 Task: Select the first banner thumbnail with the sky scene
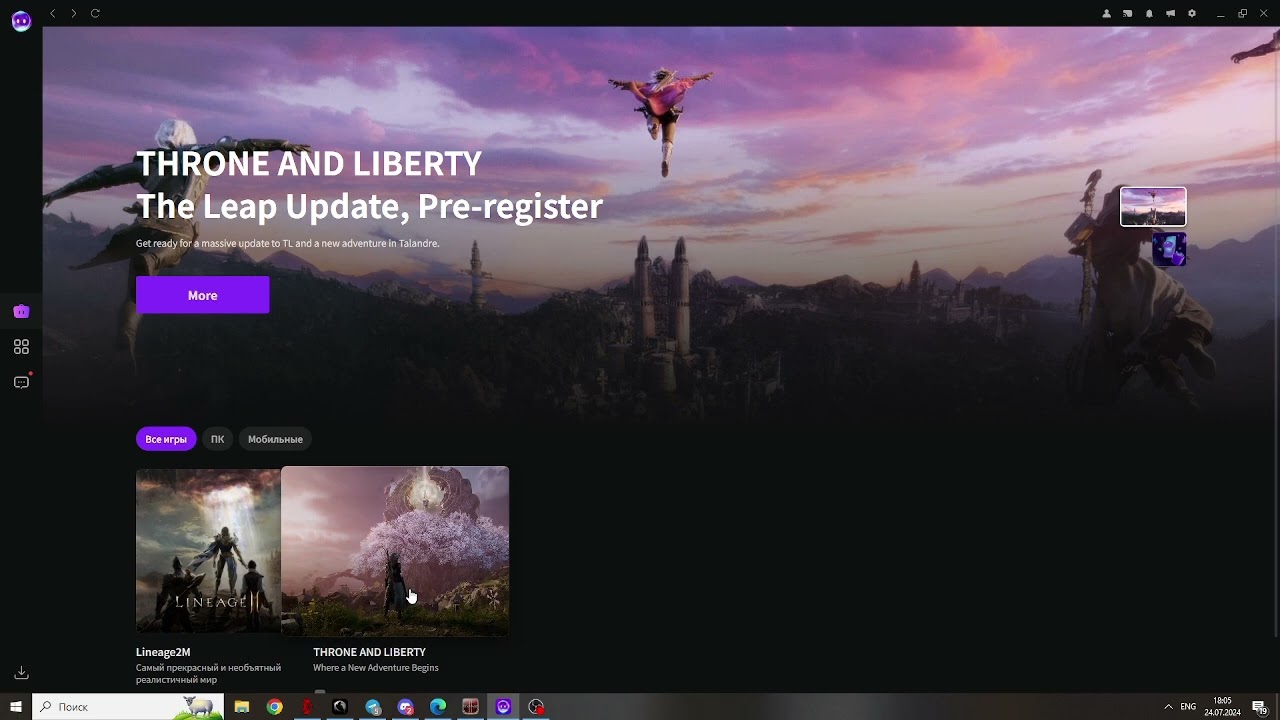click(x=1153, y=207)
